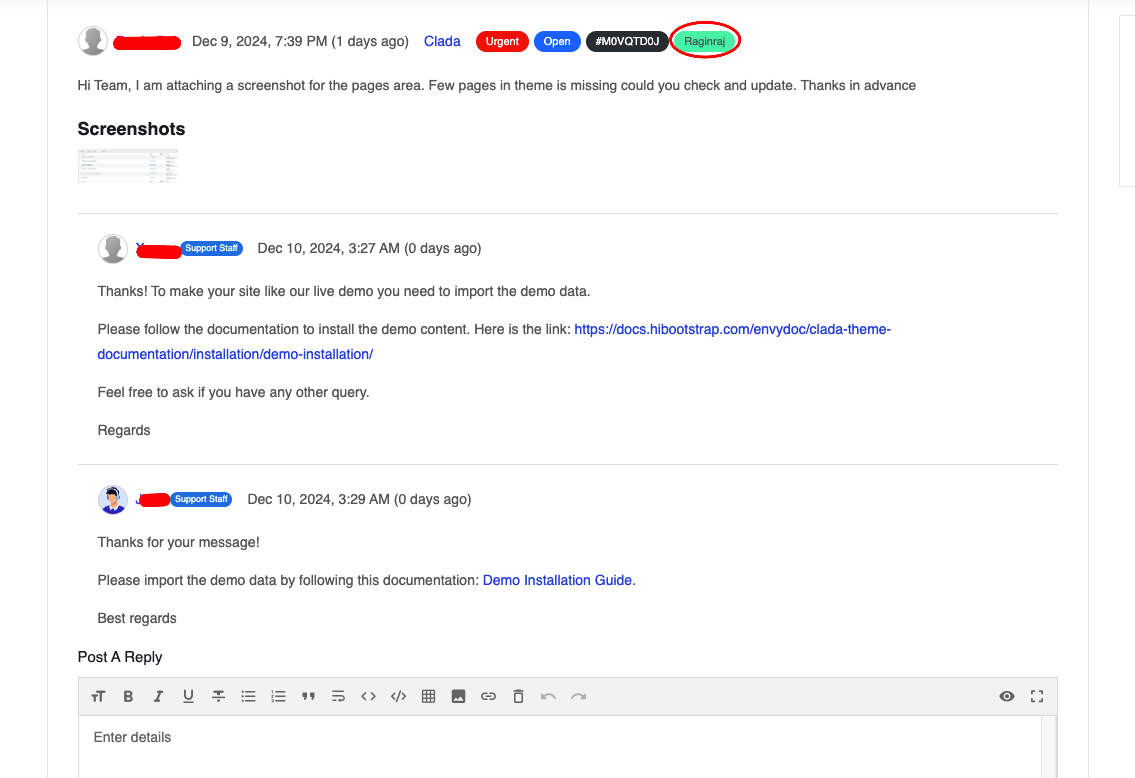This screenshot has width=1135, height=778.
Task: Click the text wrap icon in the toolbar
Action: coord(338,696)
